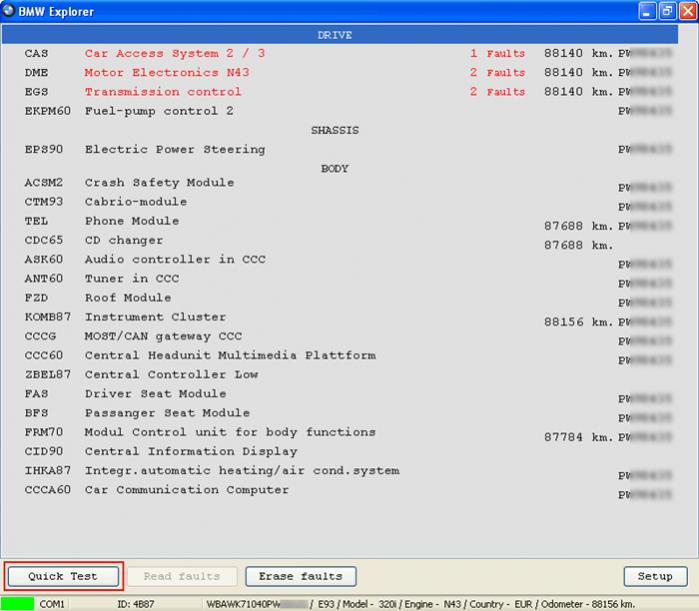The height and width of the screenshot is (611, 699).
Task: Minimize the BMW Explorer window
Action: [x=647, y=11]
